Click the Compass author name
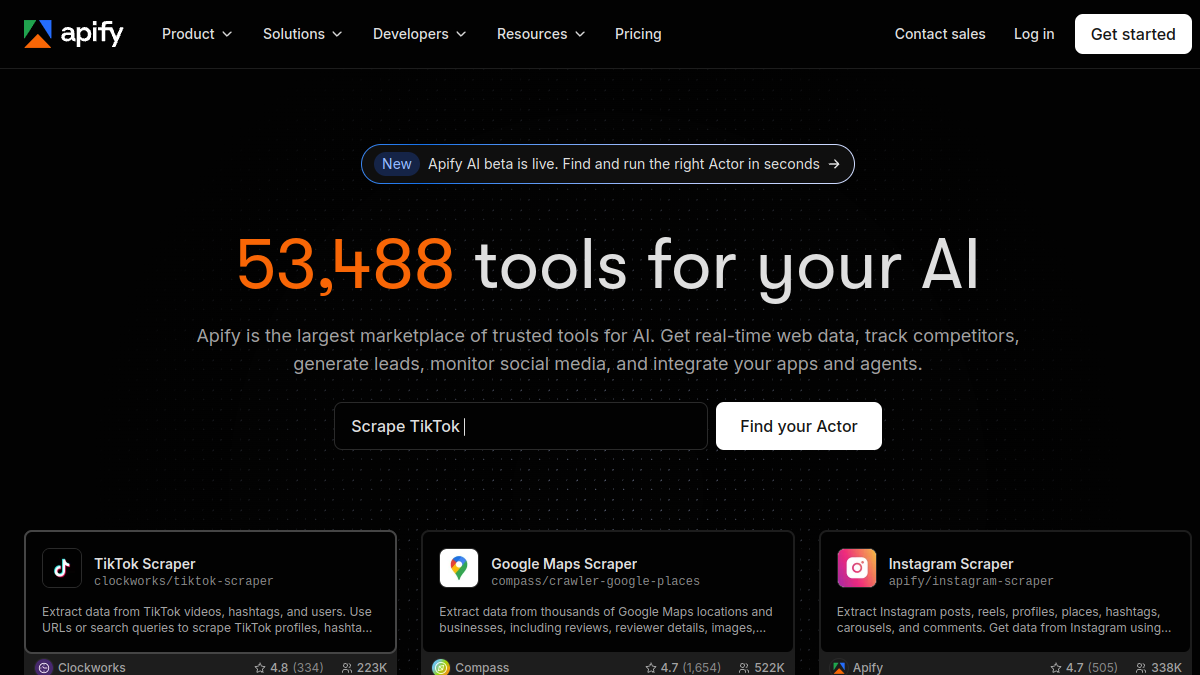 coord(482,667)
